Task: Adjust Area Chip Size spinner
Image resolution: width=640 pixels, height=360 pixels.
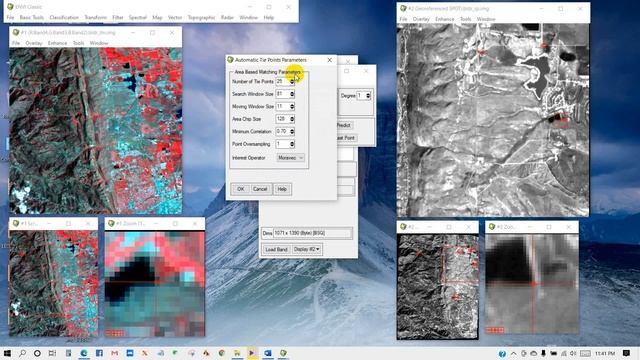Action: (292, 119)
